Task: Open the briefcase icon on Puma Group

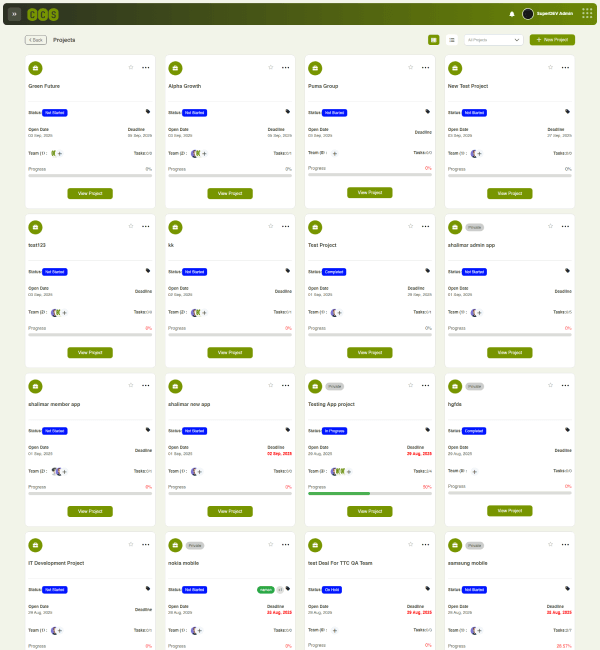Action: click(316, 68)
